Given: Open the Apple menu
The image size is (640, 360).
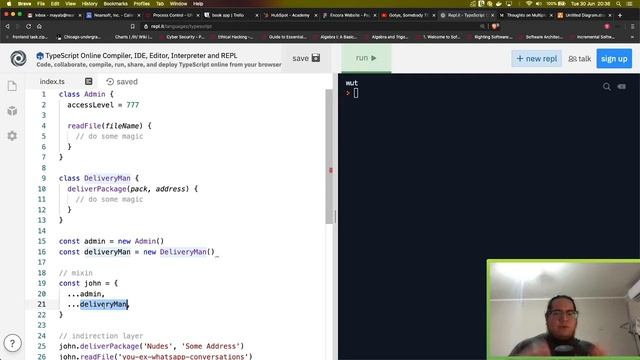Looking at the screenshot, I should [9, 4].
